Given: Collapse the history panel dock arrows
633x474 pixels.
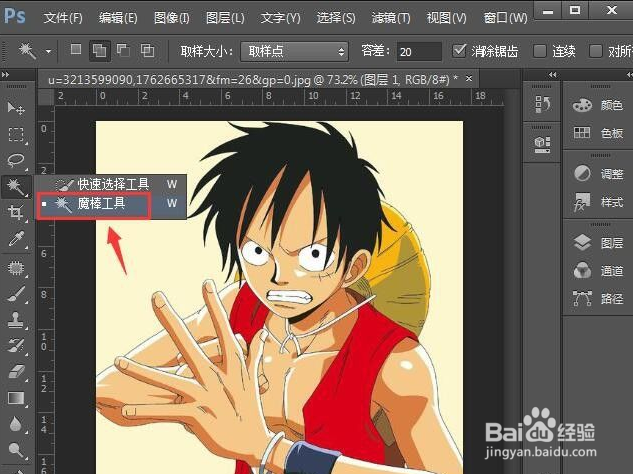Looking at the screenshot, I should (x=552, y=75).
